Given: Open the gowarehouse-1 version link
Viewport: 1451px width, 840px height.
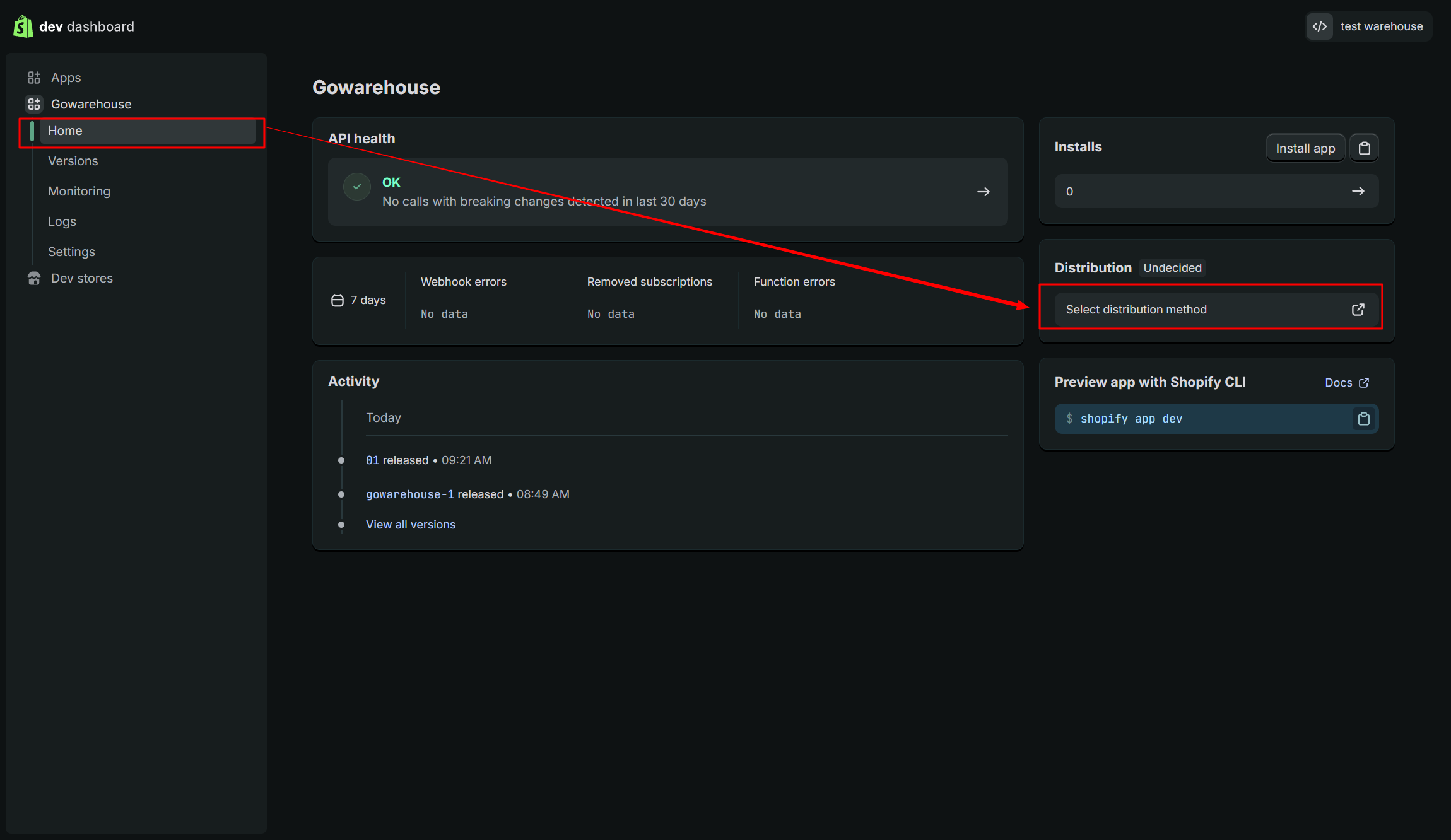Looking at the screenshot, I should pos(409,494).
